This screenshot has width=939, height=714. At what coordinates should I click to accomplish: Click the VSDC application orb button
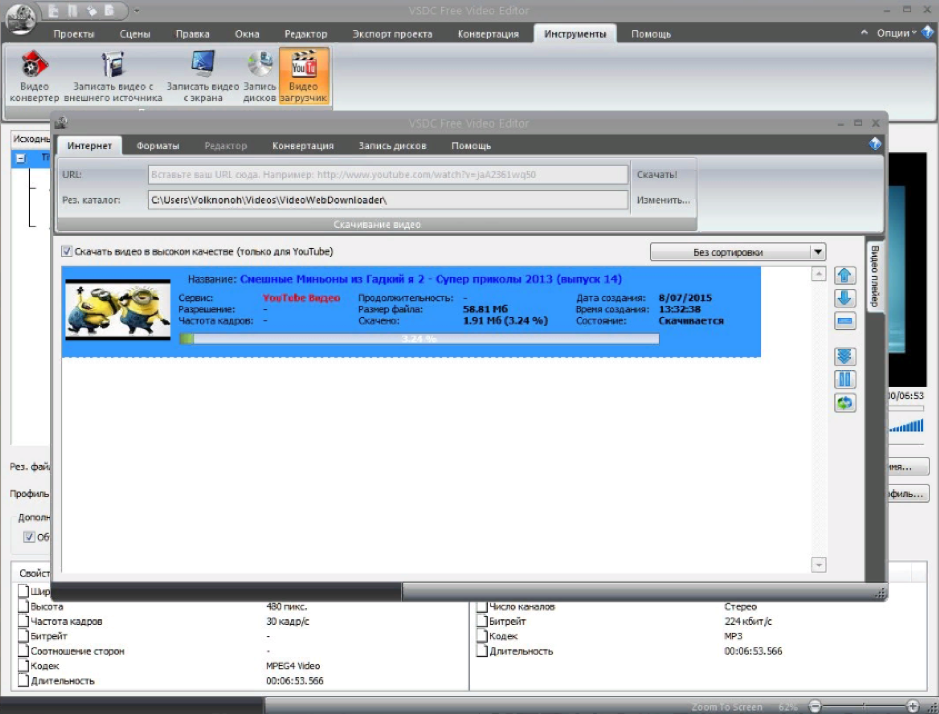[x=20, y=19]
